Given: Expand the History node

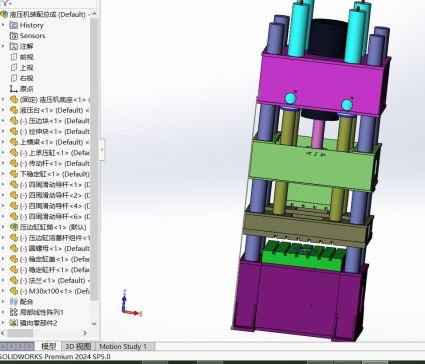Looking at the screenshot, I should tap(3, 25).
